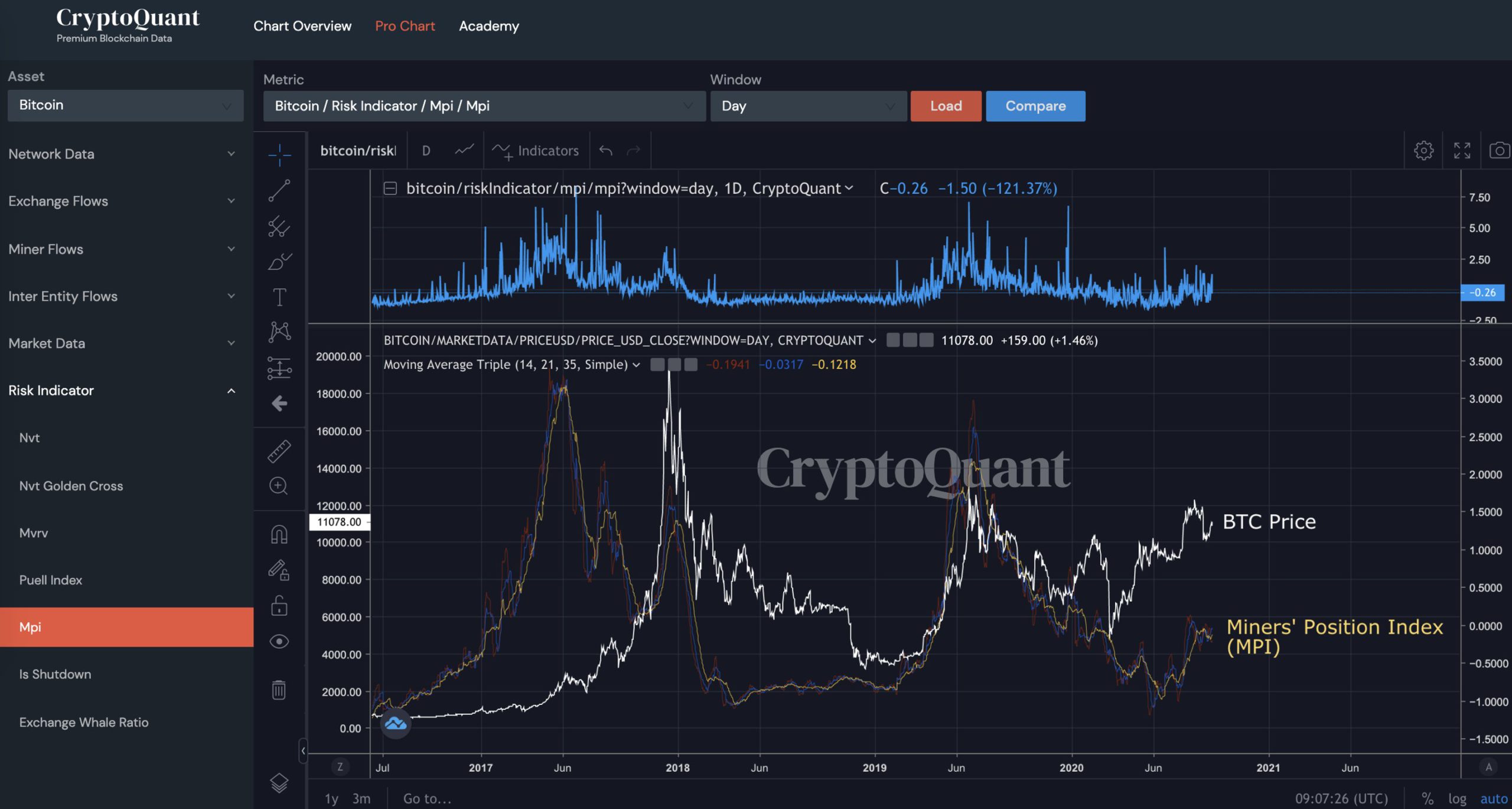Select the text annotation tool
Image resolution: width=1512 pixels, height=809 pixels.
point(279,297)
